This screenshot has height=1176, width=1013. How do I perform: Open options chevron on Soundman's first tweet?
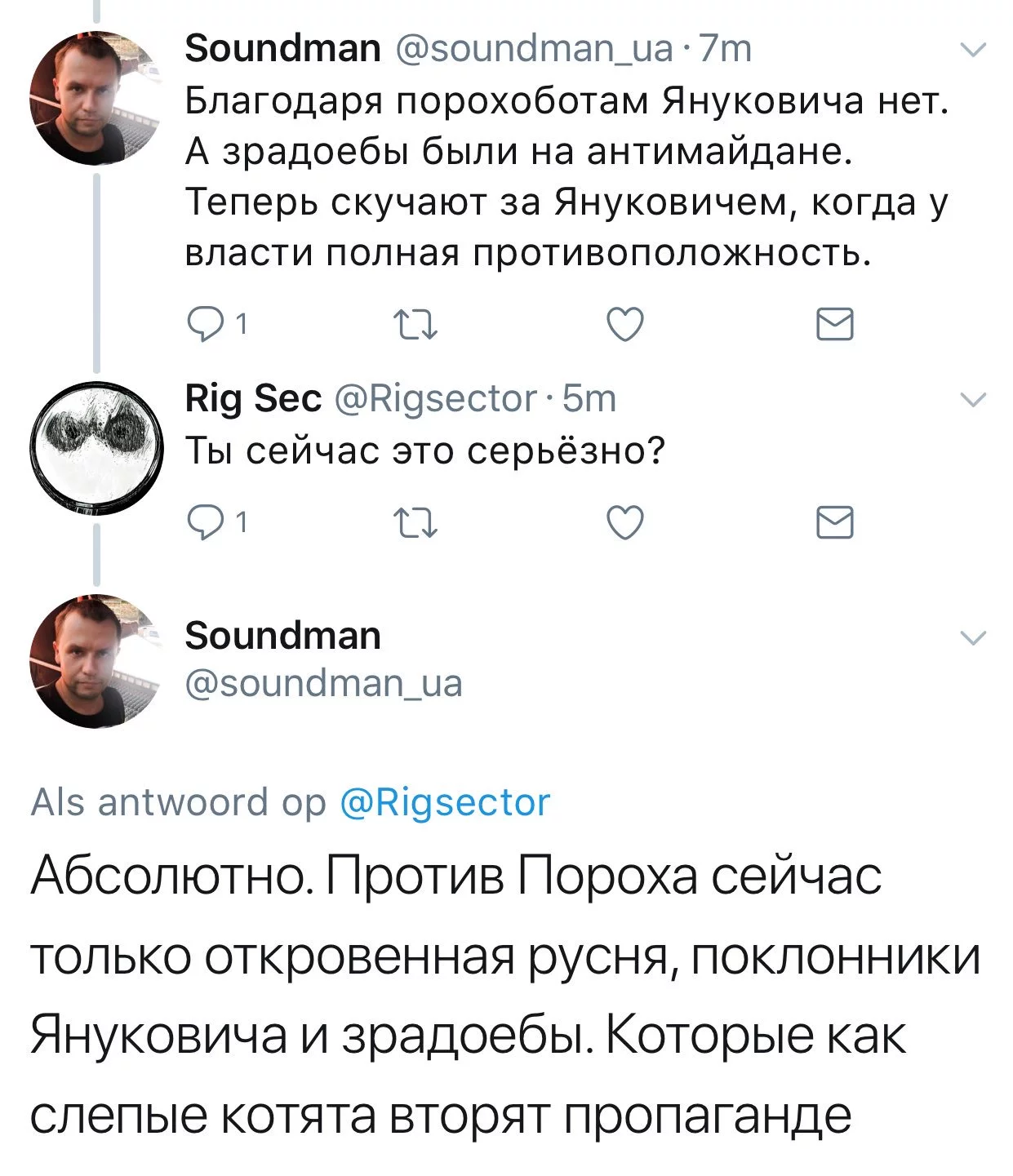click(x=973, y=51)
